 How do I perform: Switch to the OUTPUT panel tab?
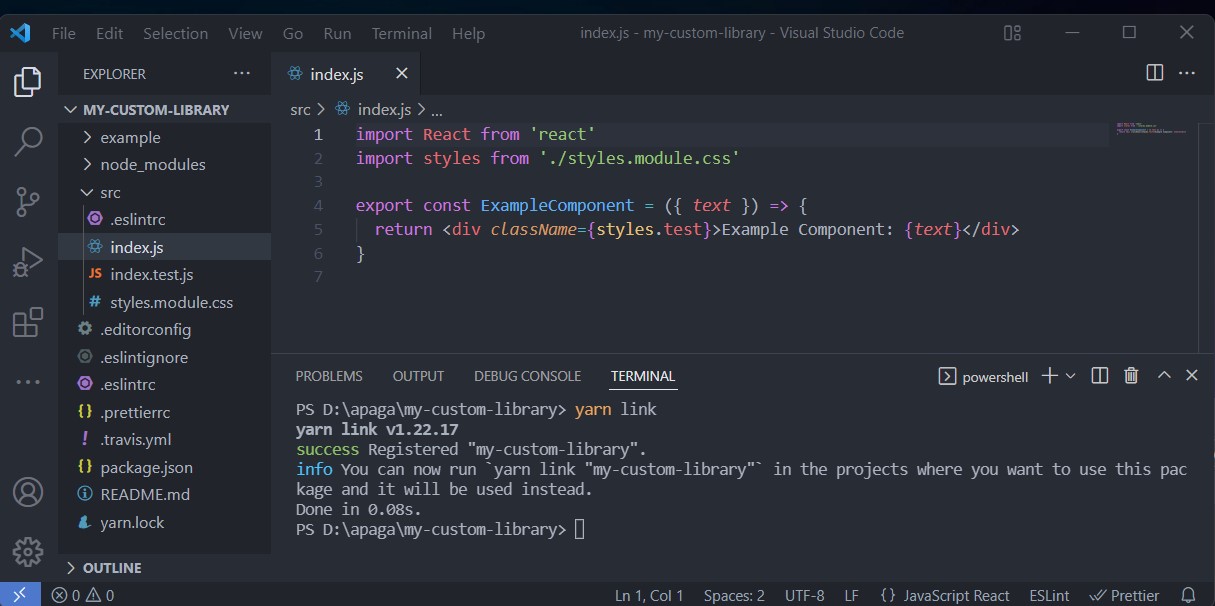click(418, 376)
